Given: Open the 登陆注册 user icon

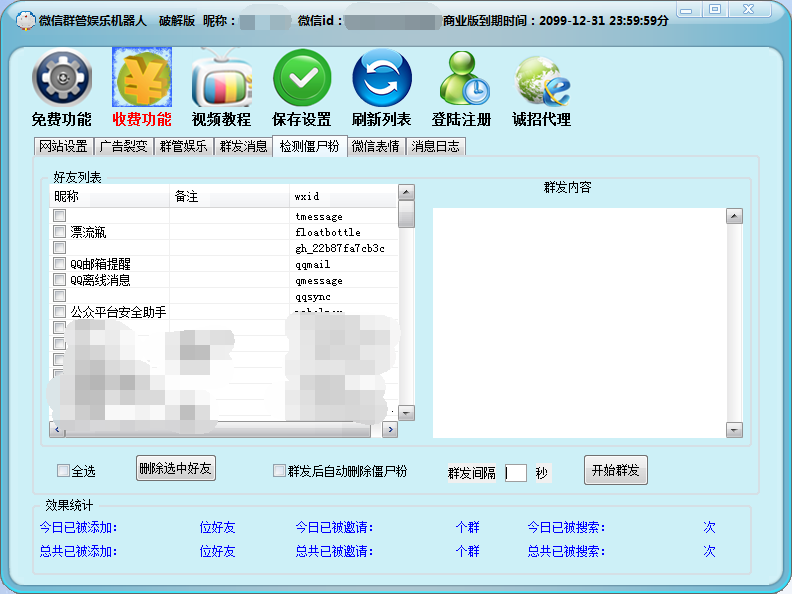Looking at the screenshot, I should point(464,78).
